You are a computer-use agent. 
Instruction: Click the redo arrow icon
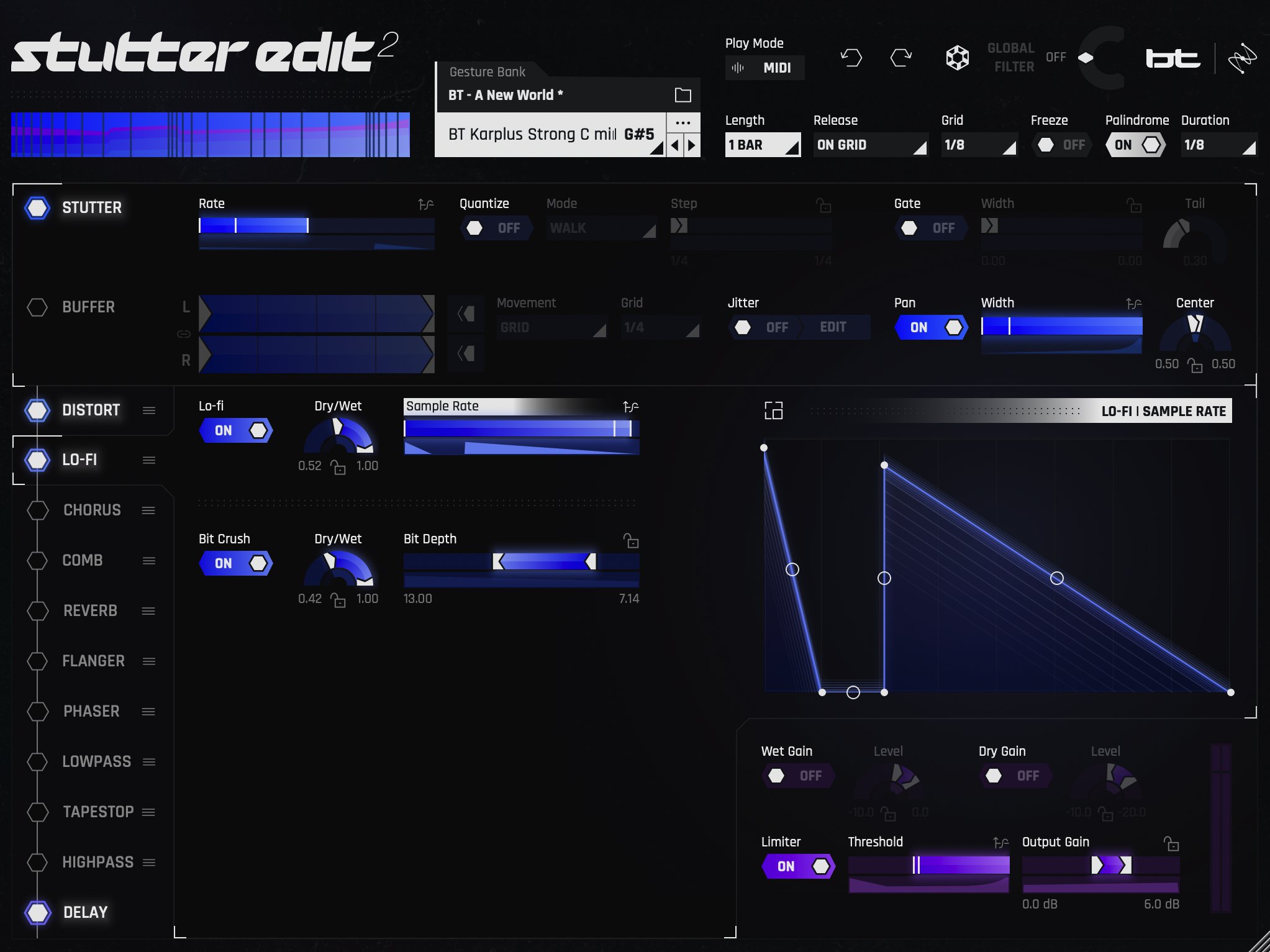pos(900,58)
